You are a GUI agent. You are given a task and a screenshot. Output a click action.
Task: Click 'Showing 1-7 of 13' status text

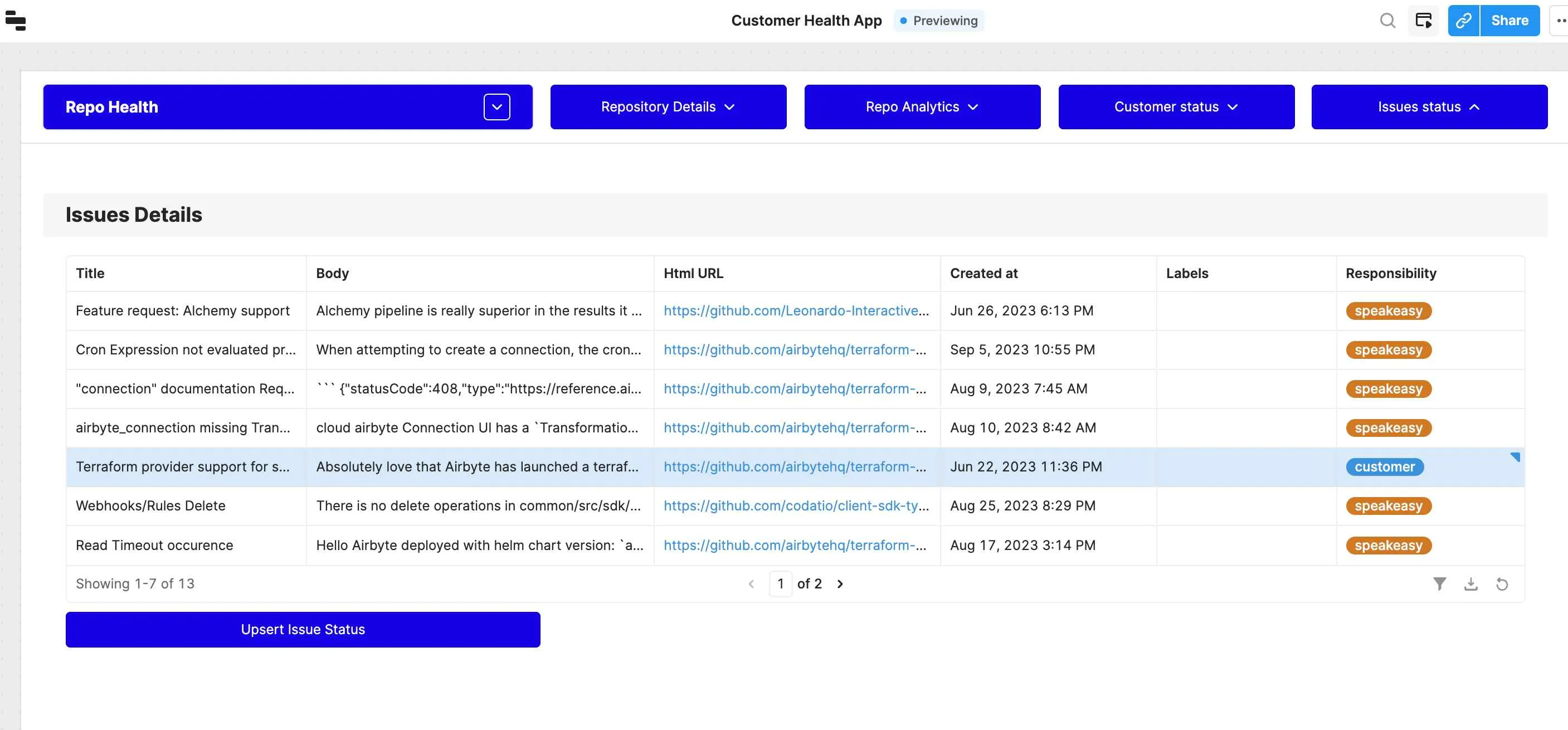click(134, 584)
